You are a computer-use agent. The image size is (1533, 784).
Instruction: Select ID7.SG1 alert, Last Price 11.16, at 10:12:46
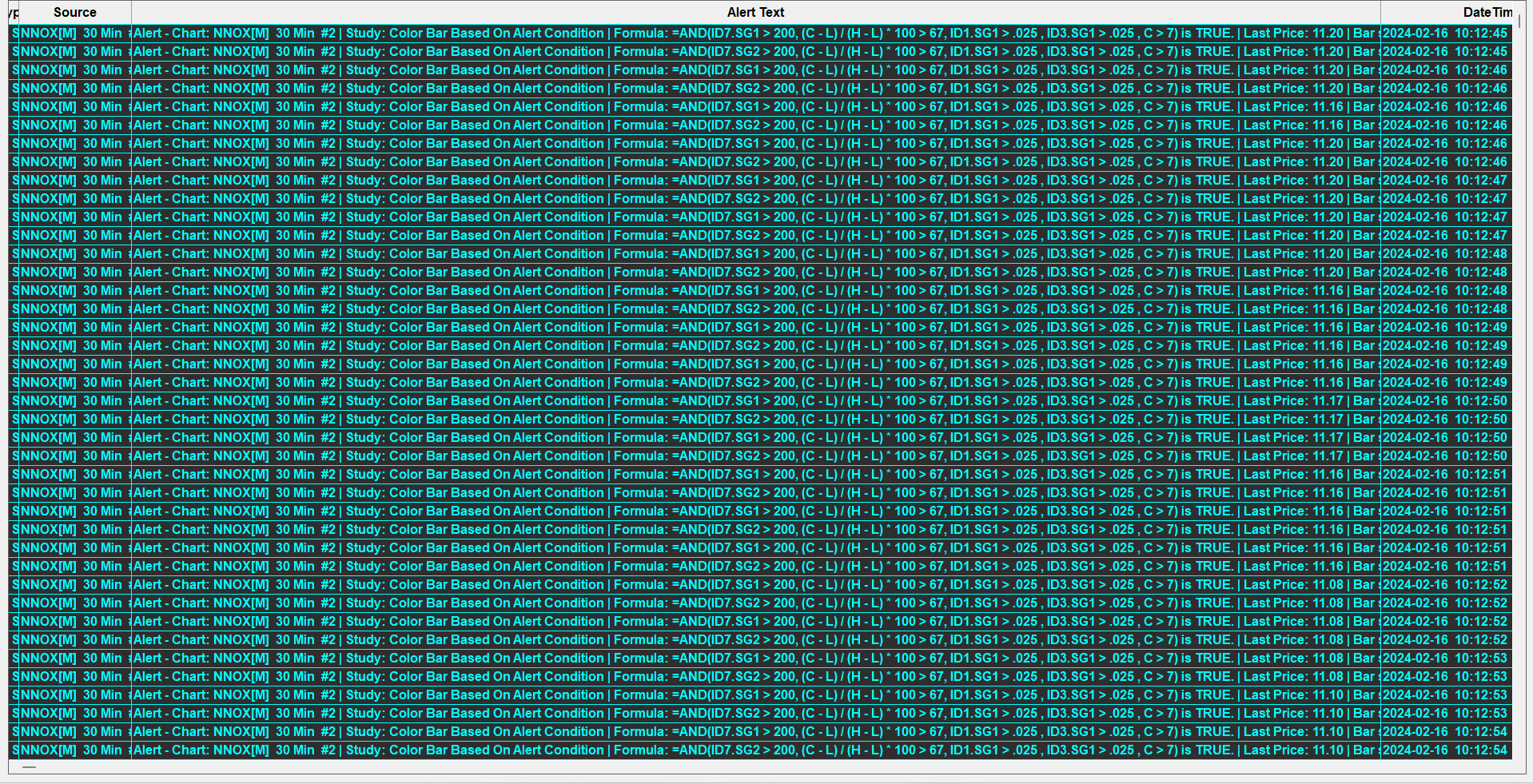(x=760, y=106)
